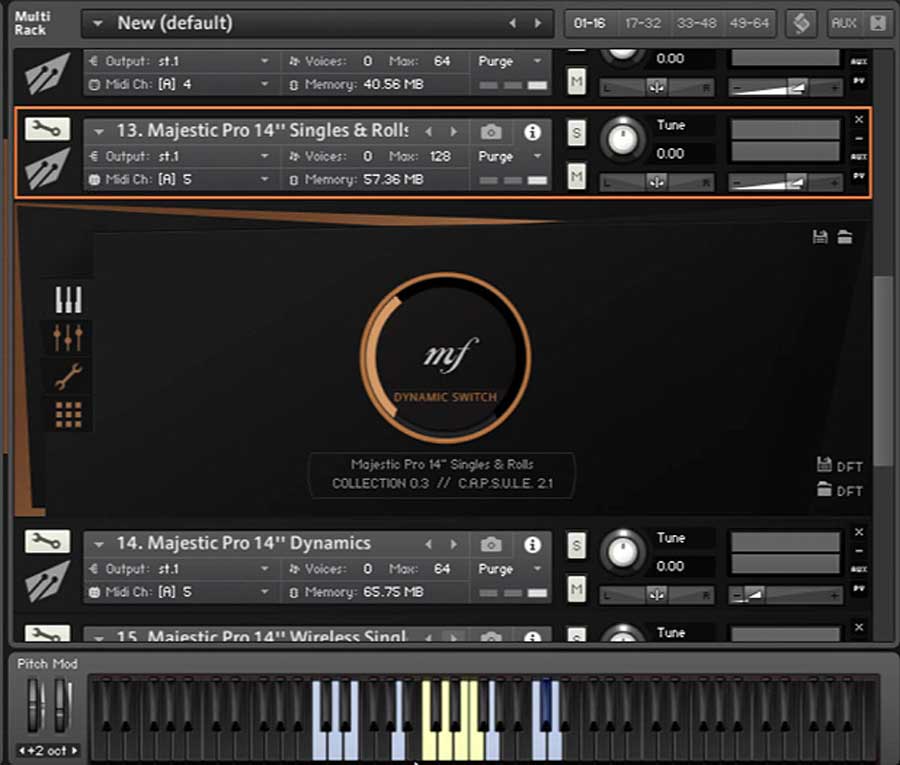
Task: Go to previous multi preset arrow
Action: click(x=513, y=23)
